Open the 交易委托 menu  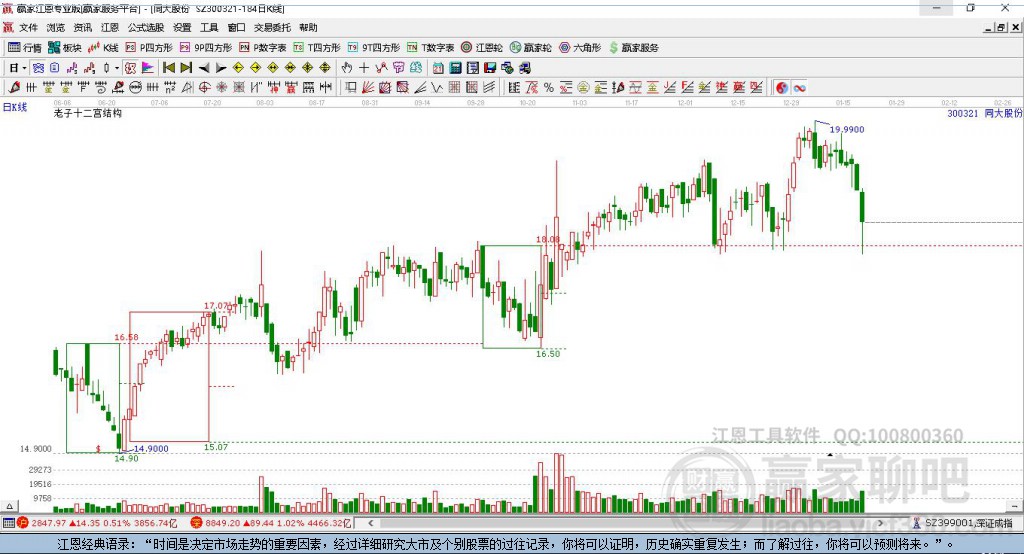click(x=272, y=27)
